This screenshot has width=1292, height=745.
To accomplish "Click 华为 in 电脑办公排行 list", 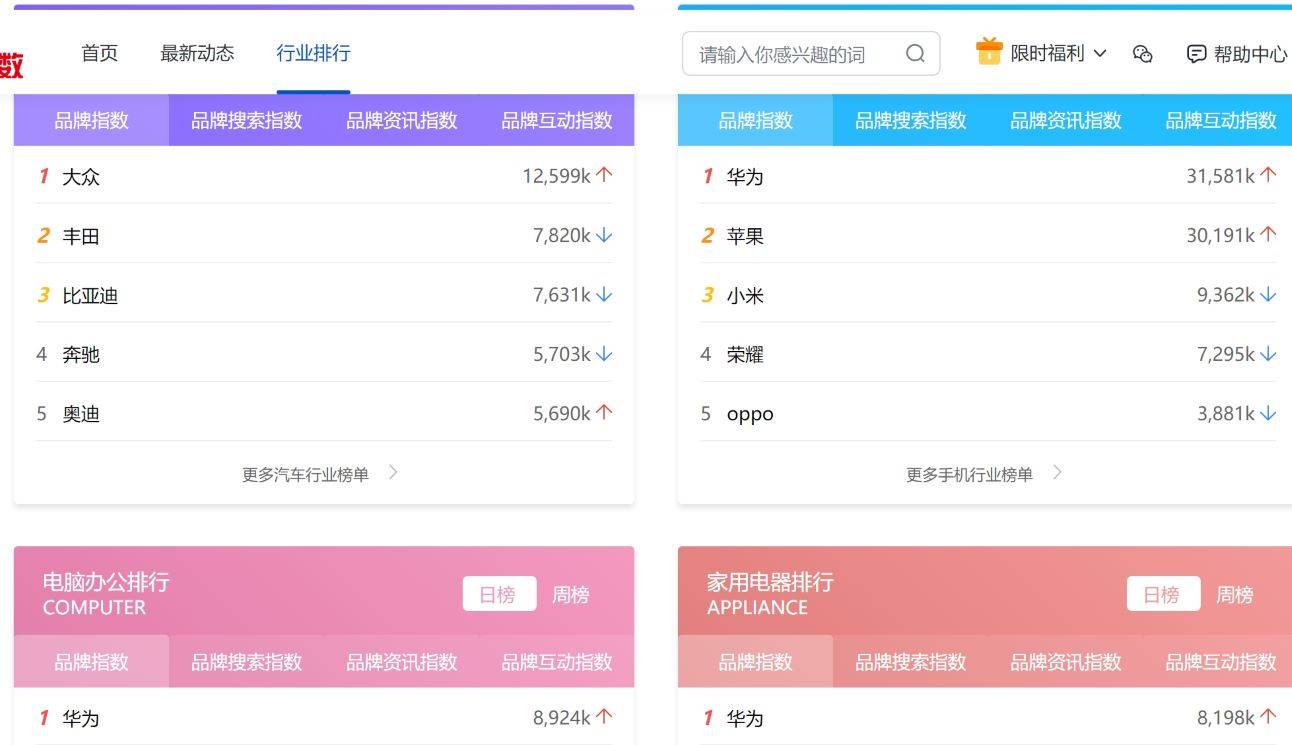I will (x=81, y=718).
